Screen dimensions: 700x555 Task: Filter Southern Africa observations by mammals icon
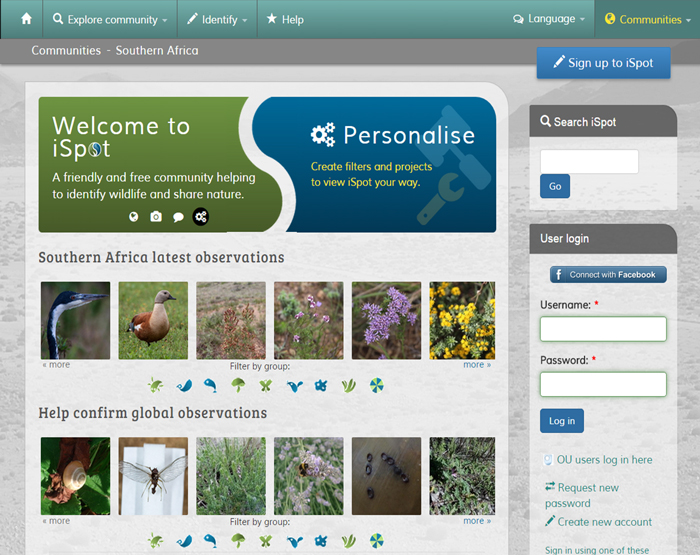(x=295, y=385)
